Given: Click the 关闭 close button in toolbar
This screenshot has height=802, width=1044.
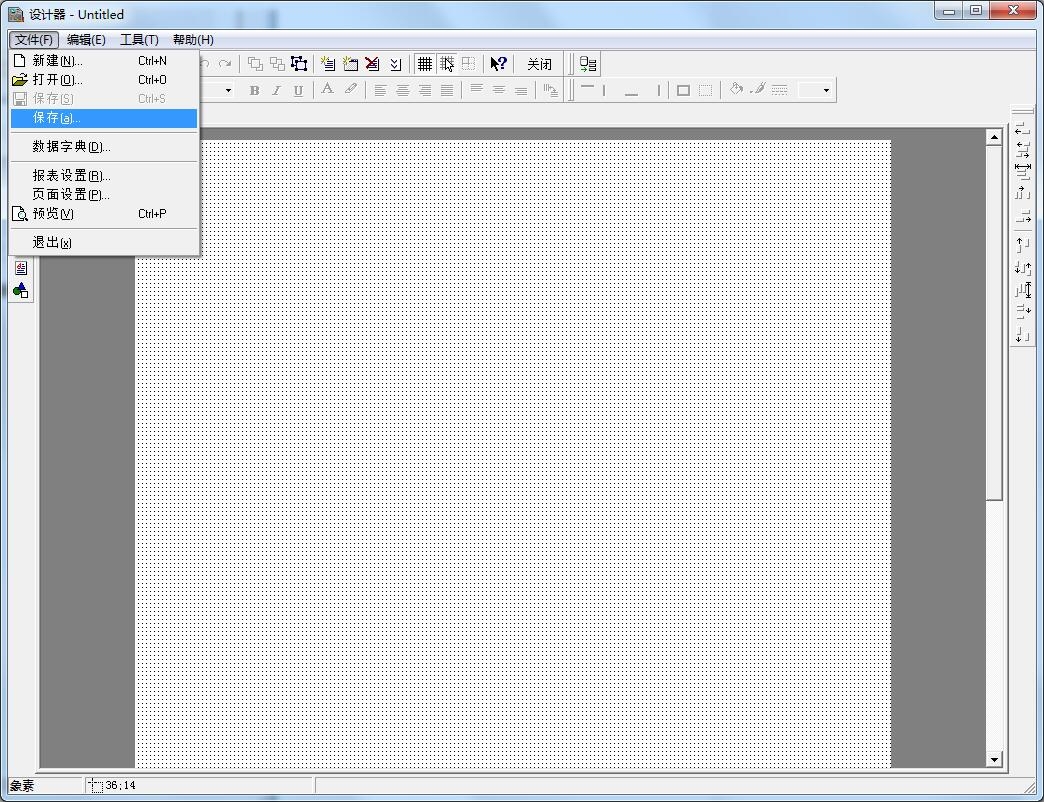Looking at the screenshot, I should coord(539,64).
